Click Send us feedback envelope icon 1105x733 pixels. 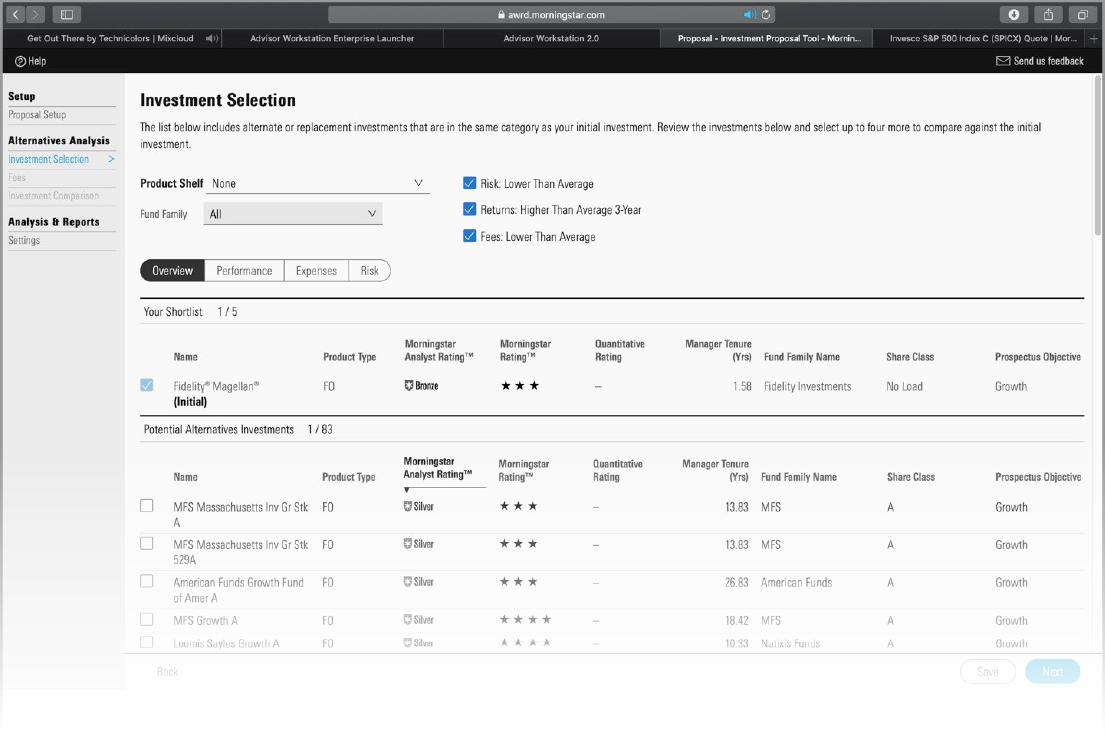pos(1003,61)
